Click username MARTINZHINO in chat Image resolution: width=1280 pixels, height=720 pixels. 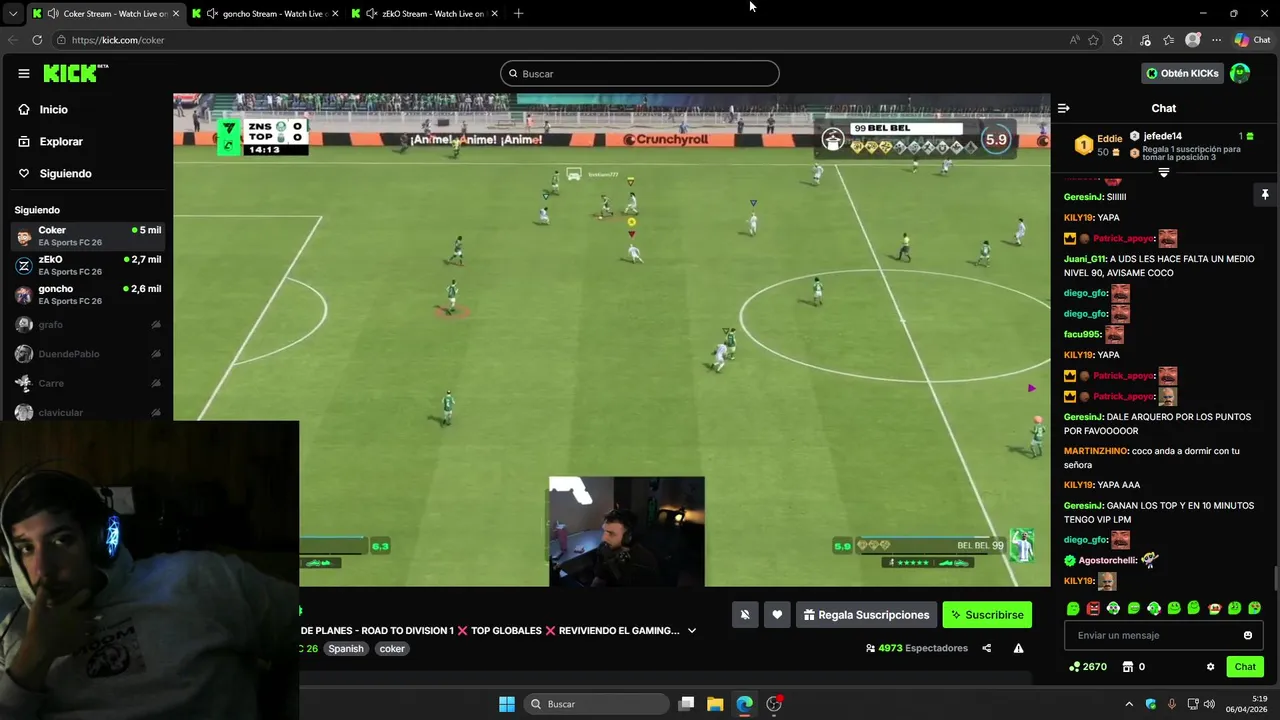point(1096,451)
